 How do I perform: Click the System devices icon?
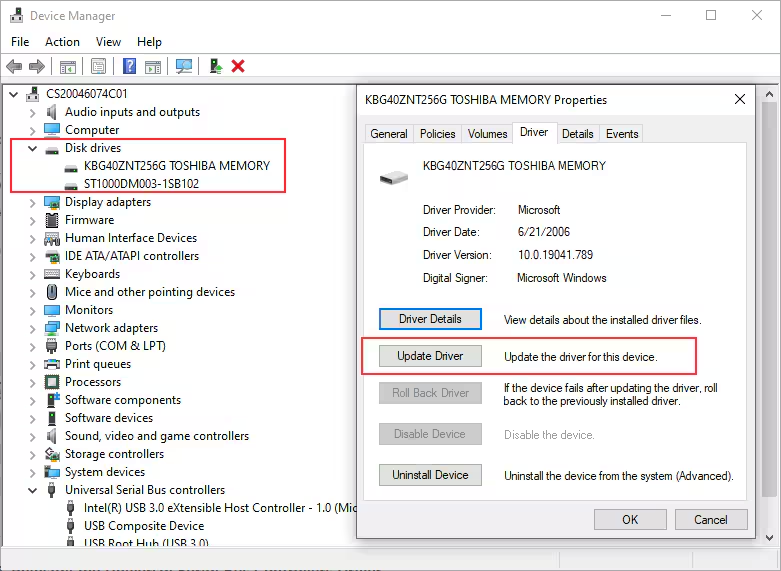(x=52, y=472)
